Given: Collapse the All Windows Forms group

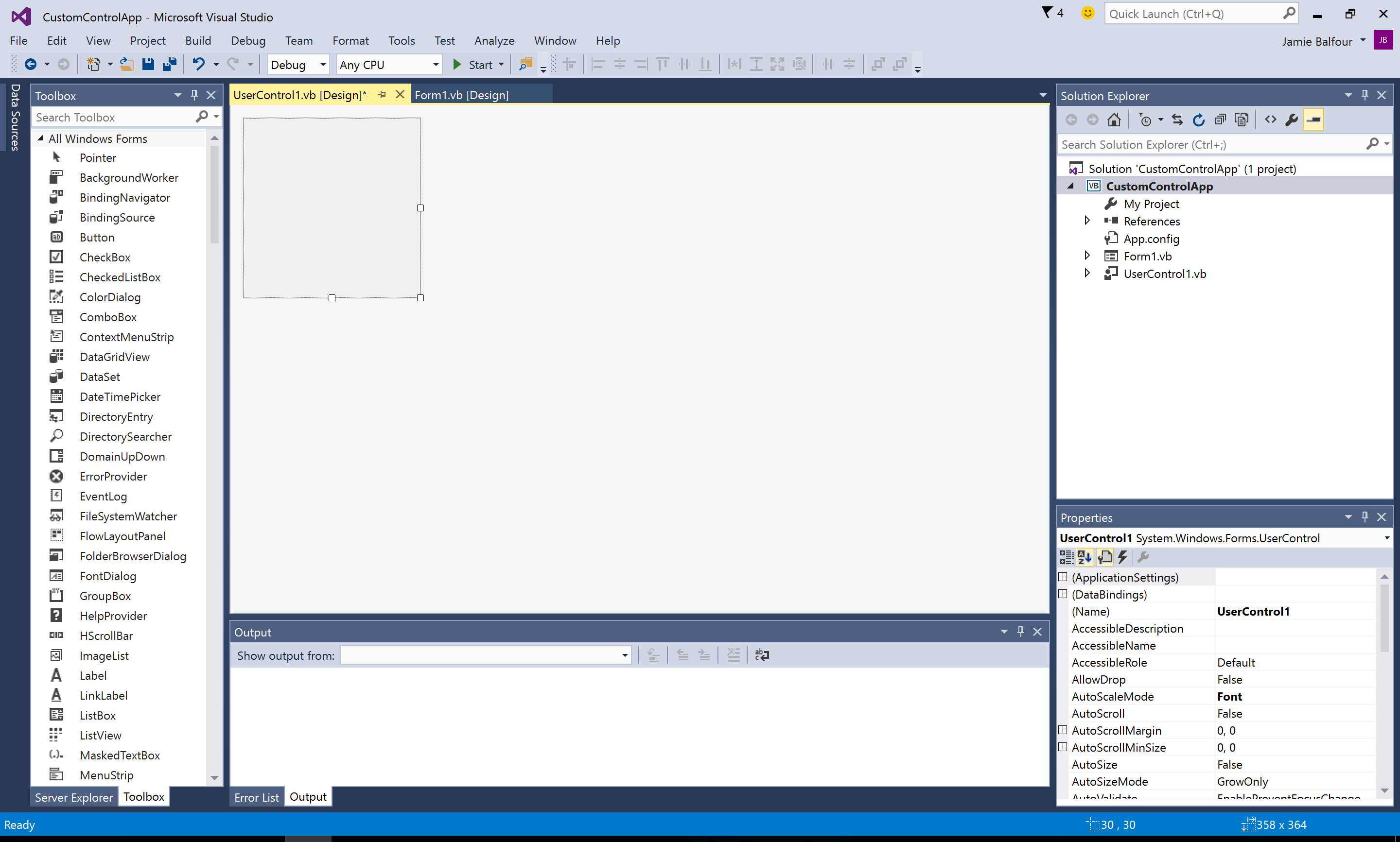Looking at the screenshot, I should (40, 138).
